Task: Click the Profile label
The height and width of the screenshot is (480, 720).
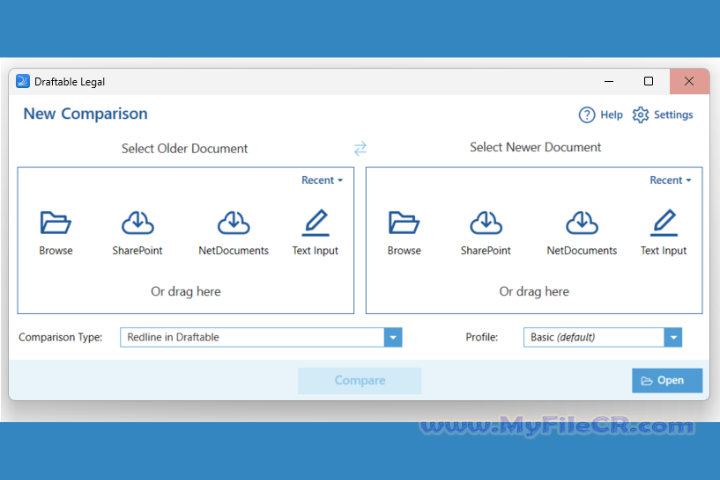Action: tap(482, 337)
